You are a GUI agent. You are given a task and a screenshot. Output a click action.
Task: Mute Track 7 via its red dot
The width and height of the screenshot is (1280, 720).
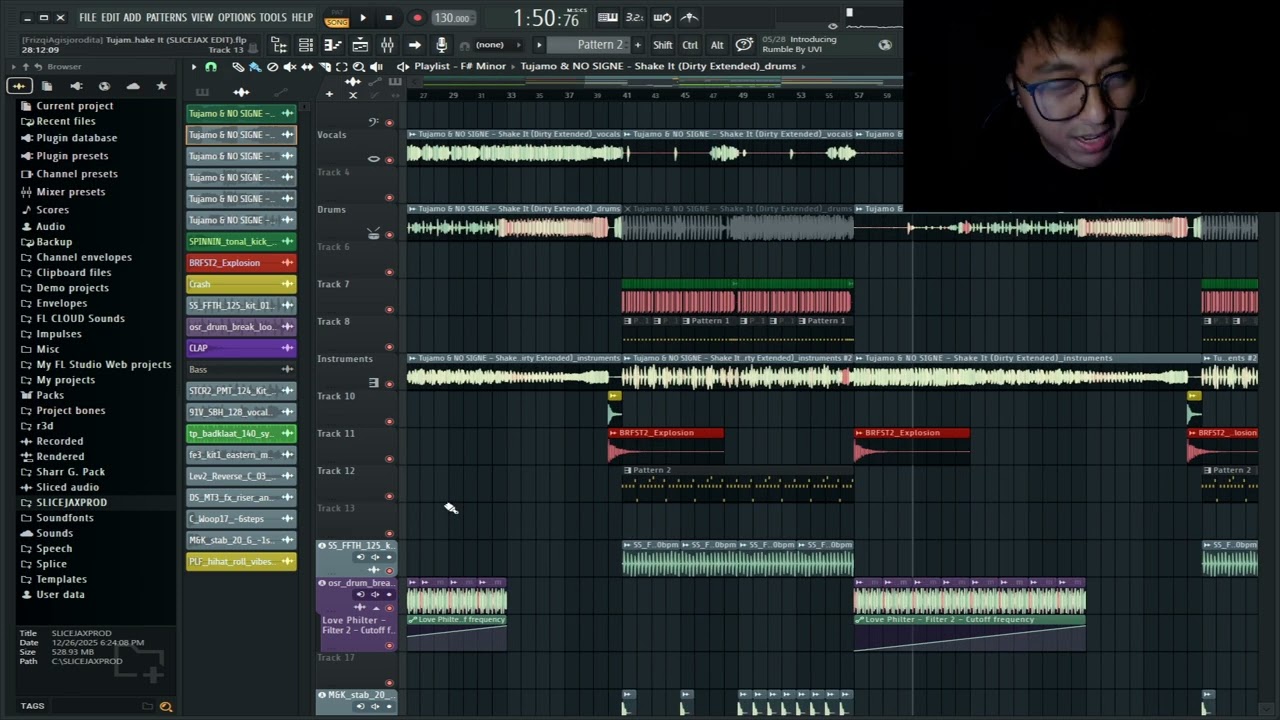point(389,309)
